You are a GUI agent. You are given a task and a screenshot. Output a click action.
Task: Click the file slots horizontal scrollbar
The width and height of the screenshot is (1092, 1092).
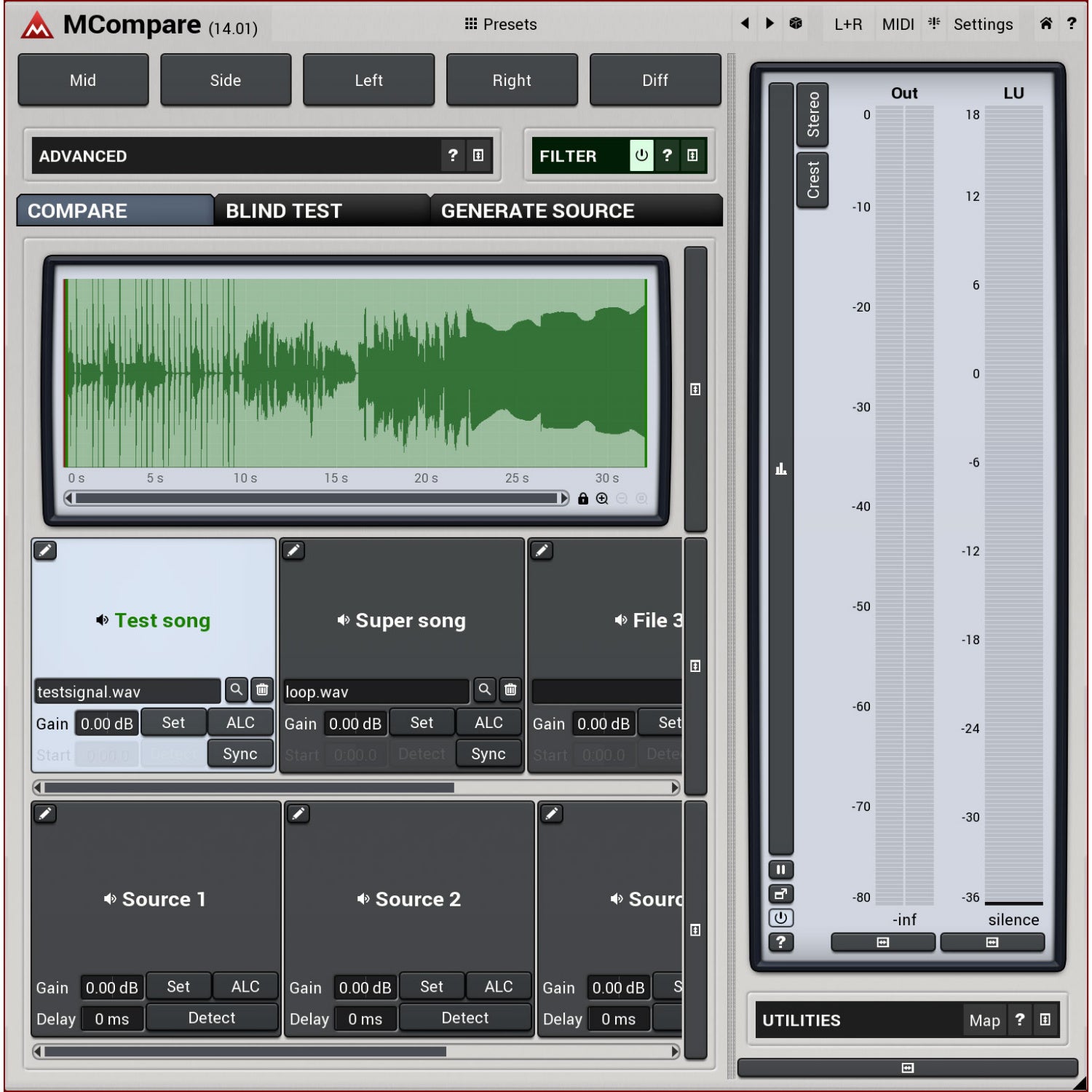[357, 787]
